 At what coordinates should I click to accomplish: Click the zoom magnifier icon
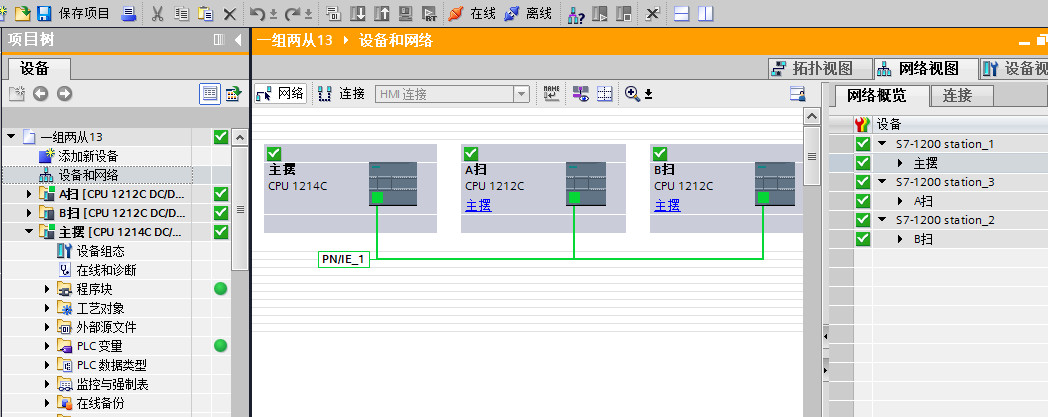pos(632,94)
